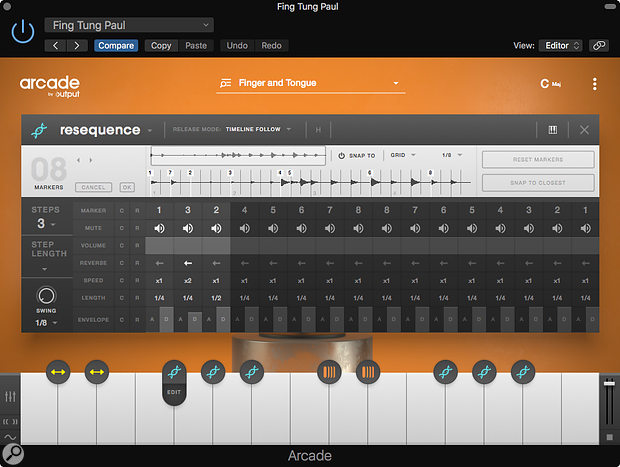Open the 1/8 snap resolution dropdown
The image size is (620, 467).
click(452, 155)
